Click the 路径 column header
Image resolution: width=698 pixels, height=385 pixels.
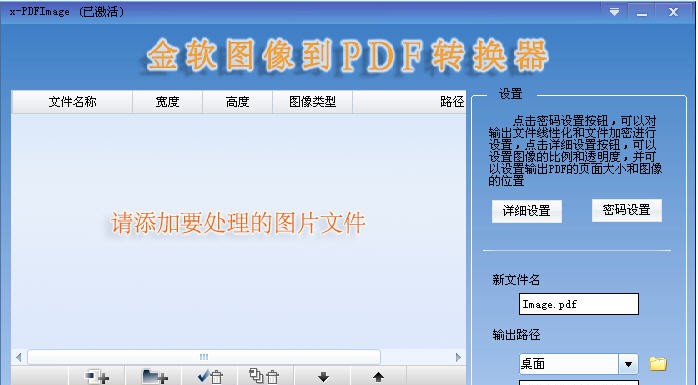(409, 102)
